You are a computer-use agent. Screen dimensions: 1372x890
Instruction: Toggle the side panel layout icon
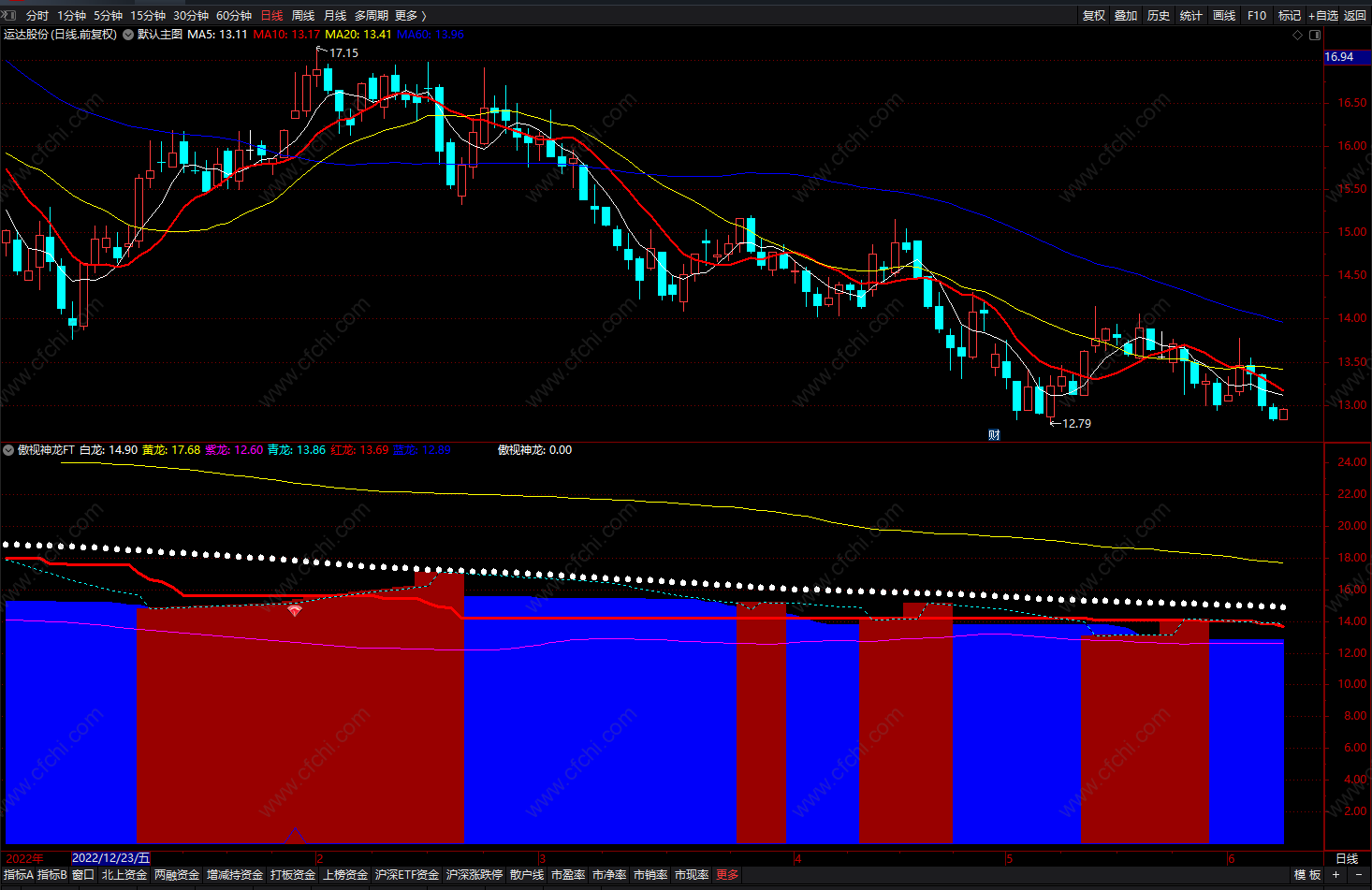(x=1315, y=35)
